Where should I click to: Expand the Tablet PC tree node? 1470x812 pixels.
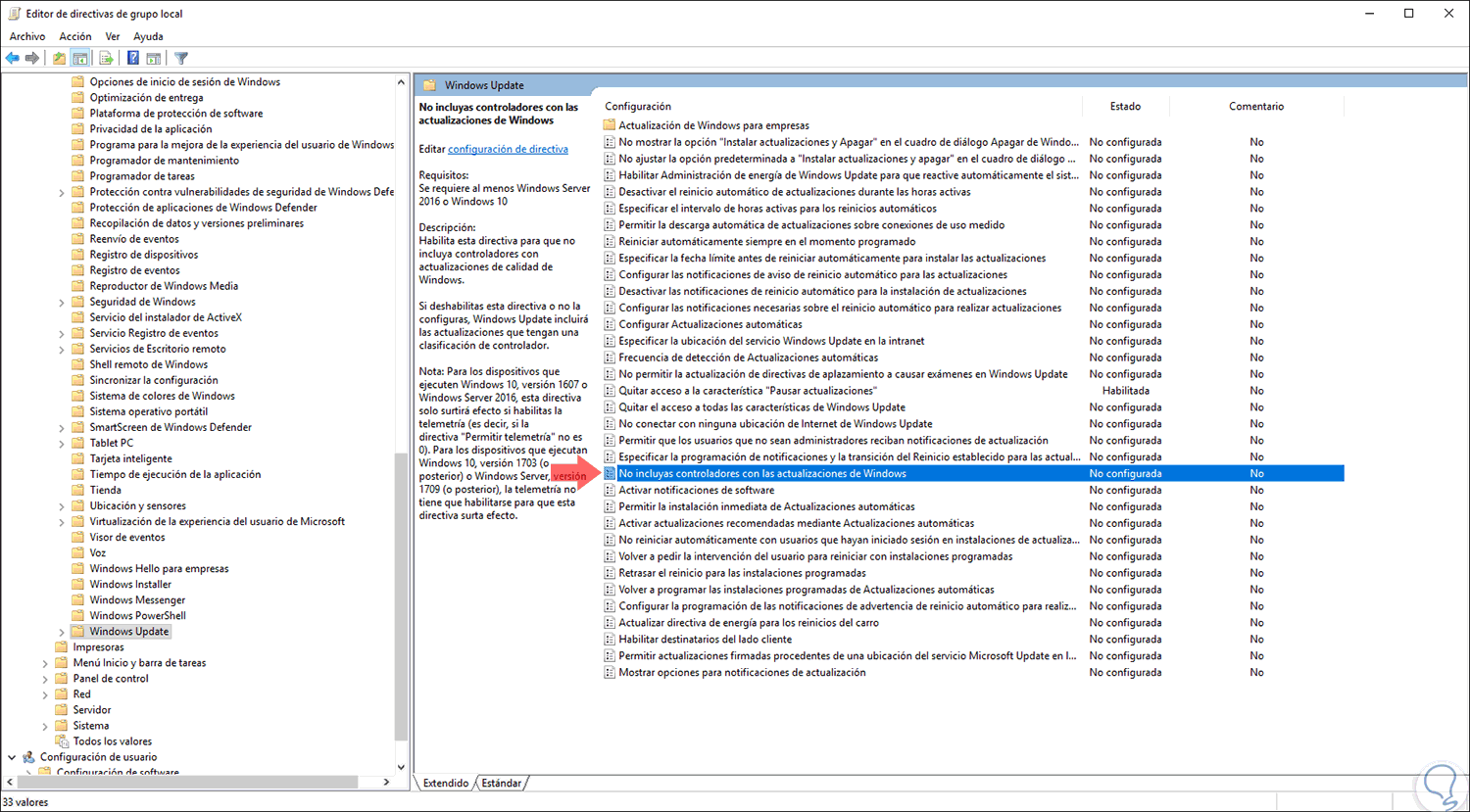[62, 443]
